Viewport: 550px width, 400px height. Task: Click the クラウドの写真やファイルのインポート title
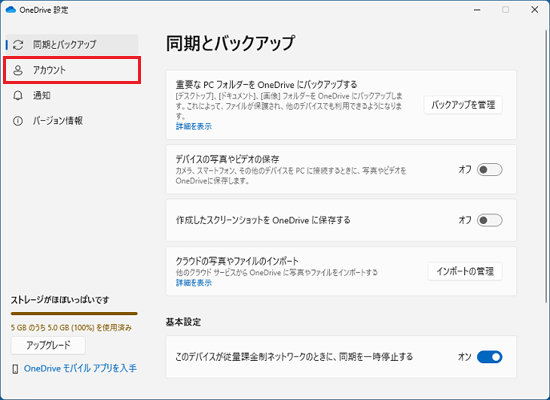point(237,261)
